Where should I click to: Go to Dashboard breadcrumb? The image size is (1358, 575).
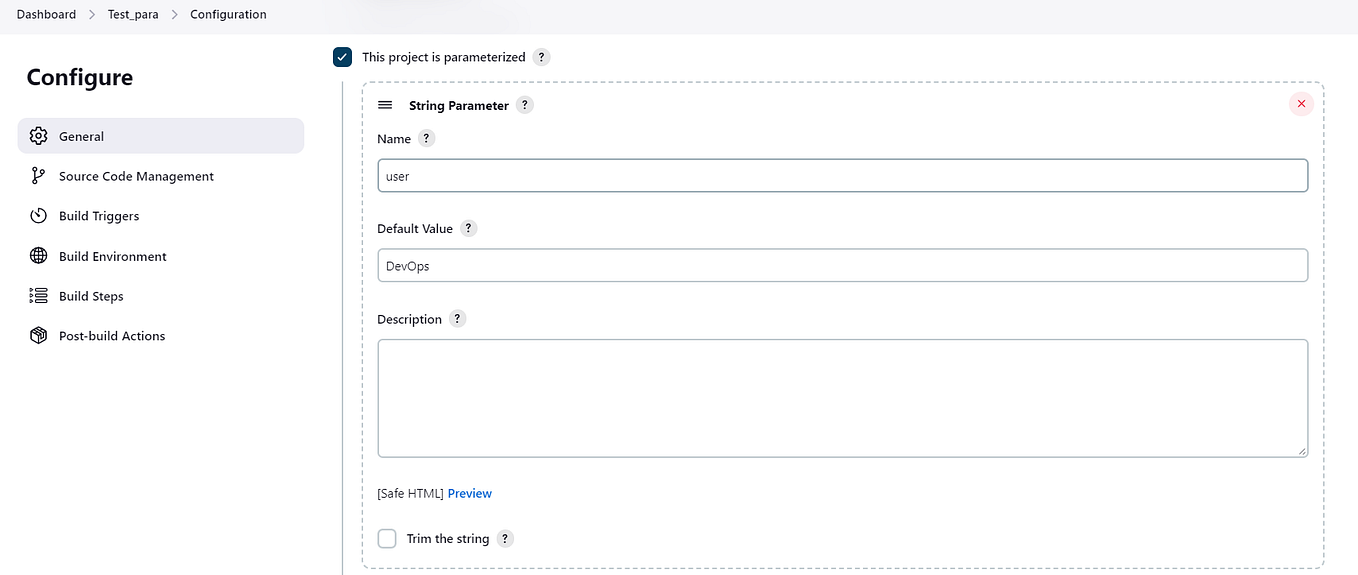[46, 15]
